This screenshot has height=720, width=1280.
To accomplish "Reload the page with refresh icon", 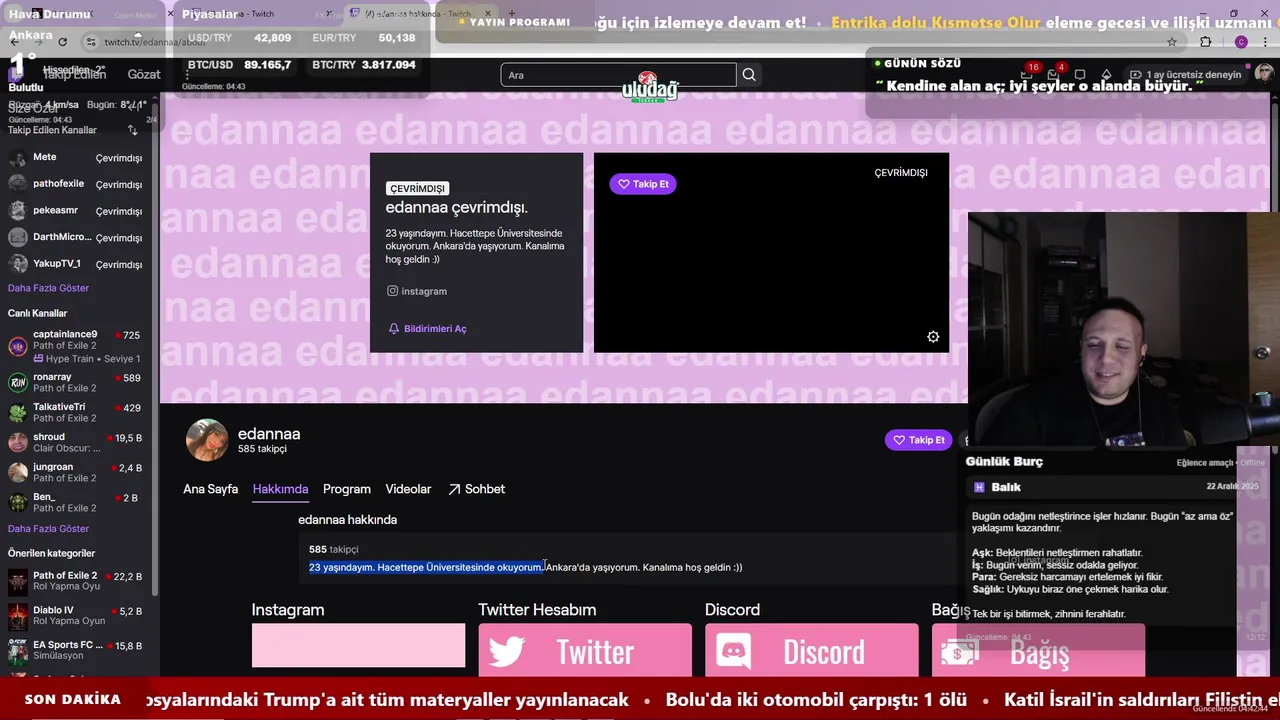I will tap(63, 42).
